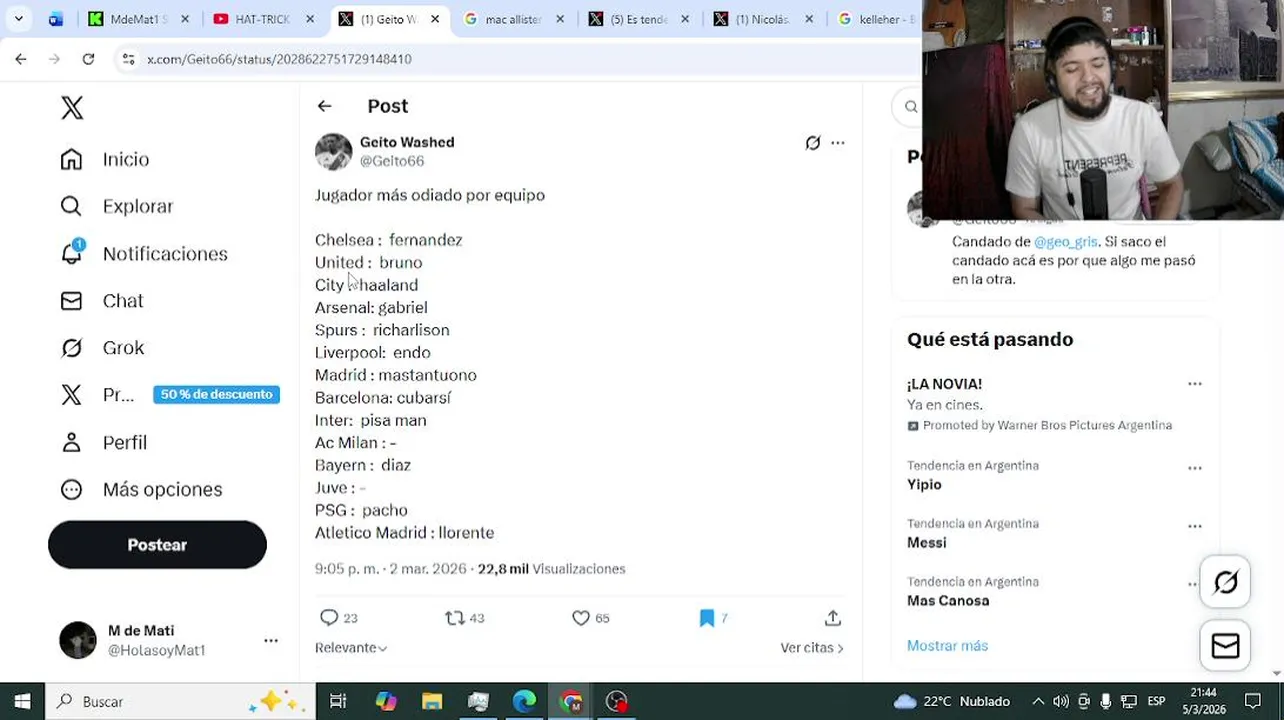Viewport: 1284px width, 720px height.
Task: Open the post's three-dot options menu
Action: (x=838, y=143)
